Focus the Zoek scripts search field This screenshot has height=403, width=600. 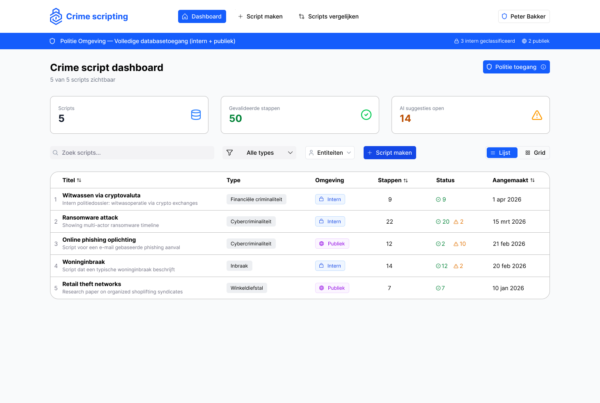click(132, 153)
